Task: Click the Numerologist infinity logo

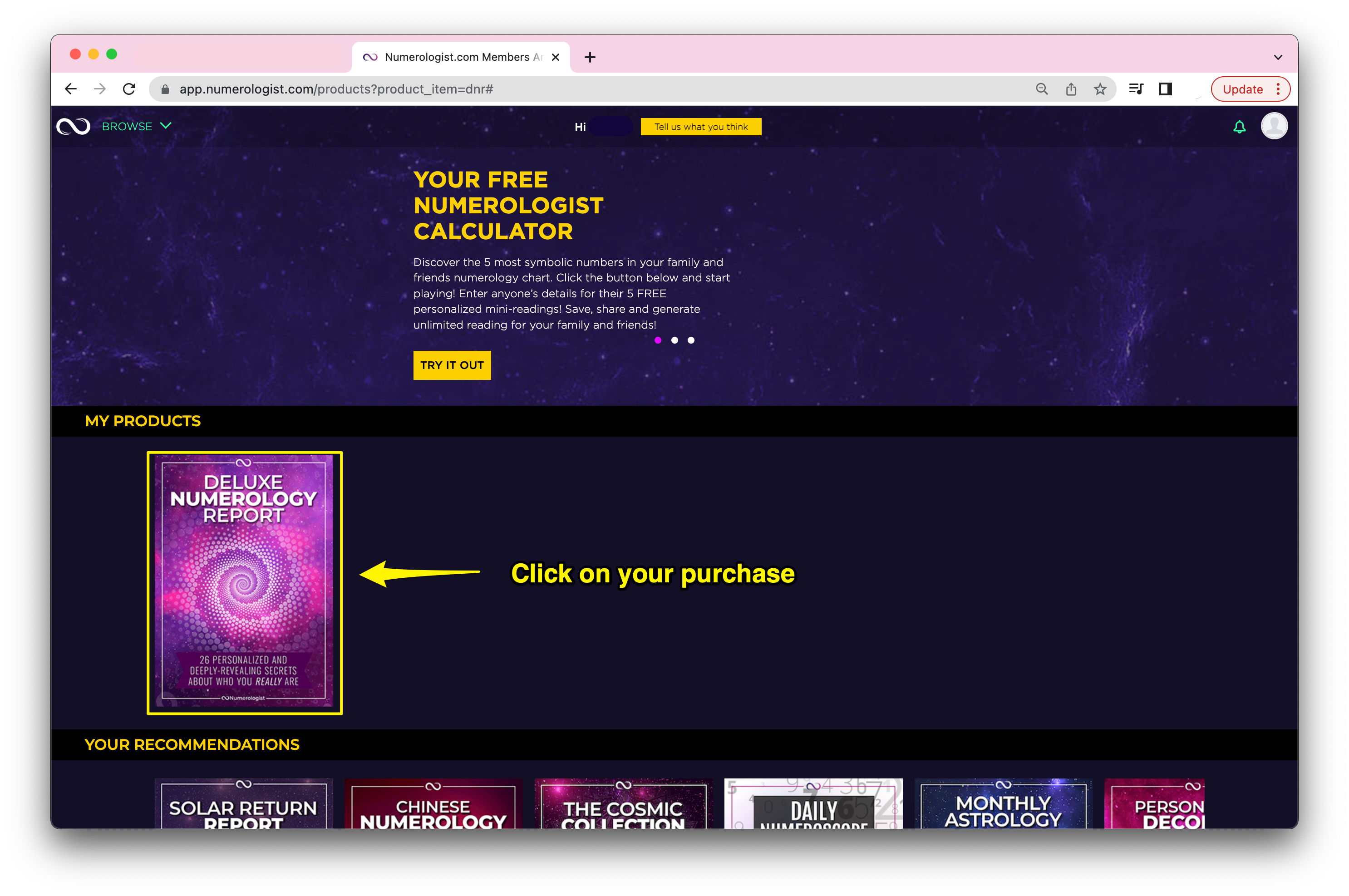Action: pos(73,126)
